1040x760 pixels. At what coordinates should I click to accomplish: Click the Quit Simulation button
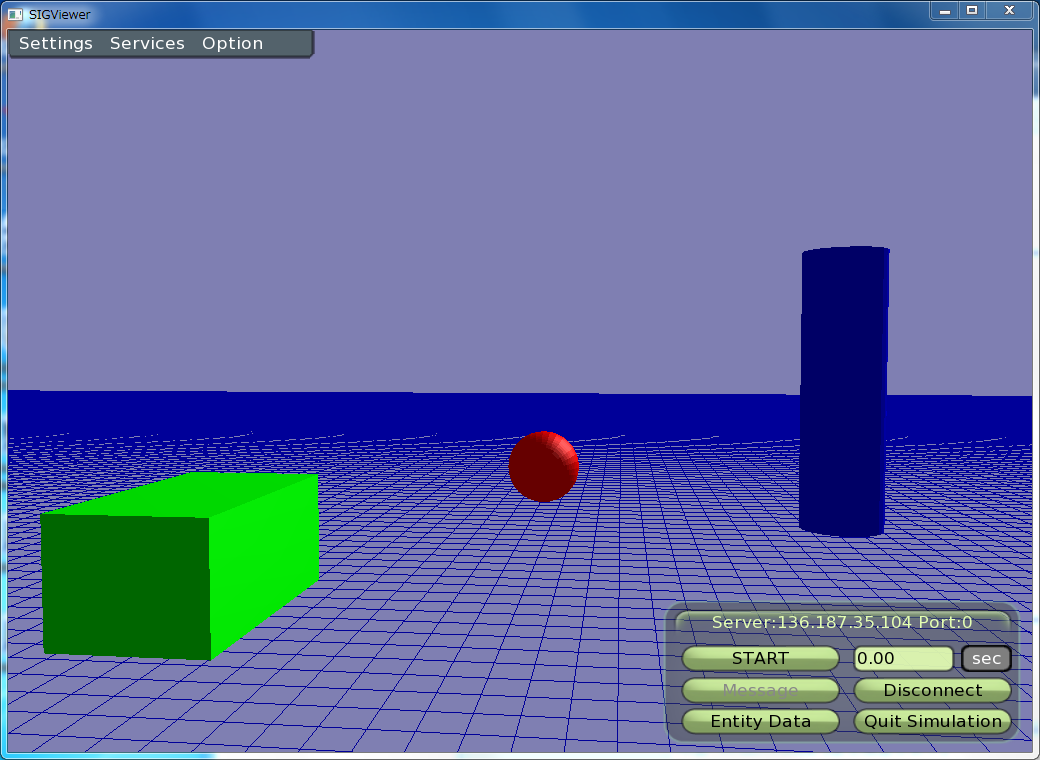point(932,721)
